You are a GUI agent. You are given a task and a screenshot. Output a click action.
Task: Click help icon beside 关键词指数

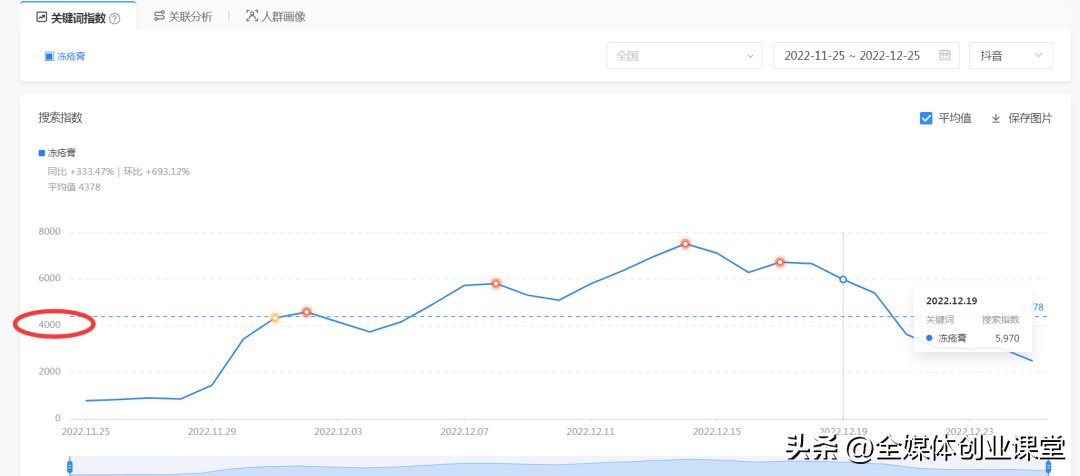115,18
